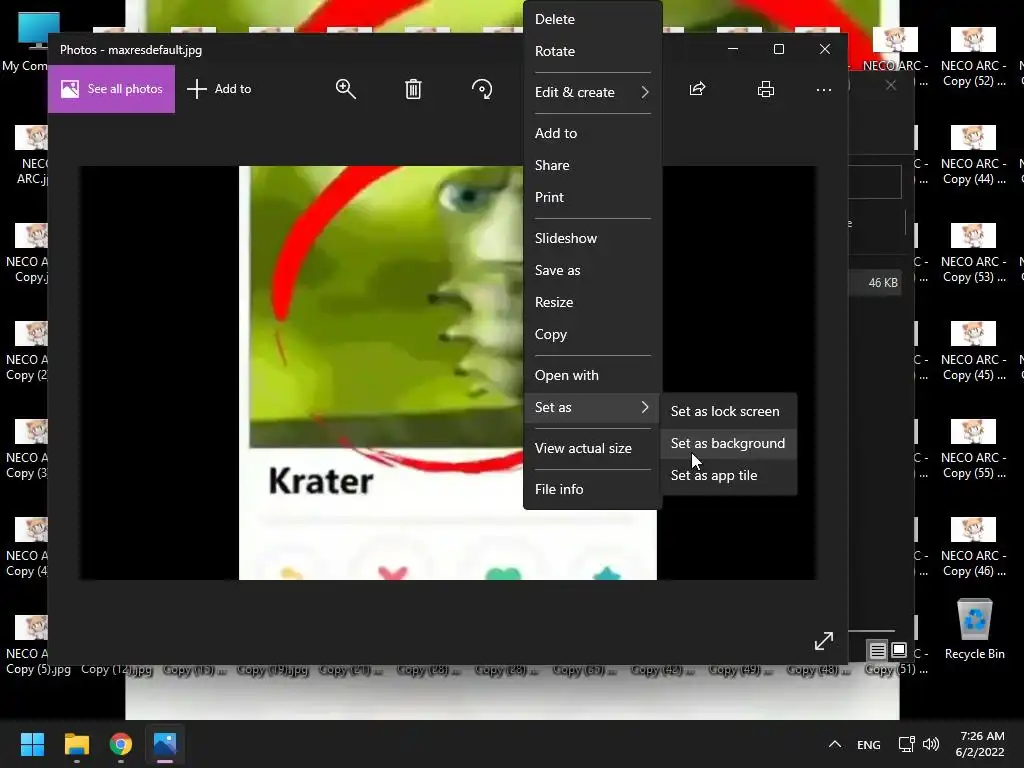Show hidden tray icons chevron
Image resolution: width=1024 pixels, height=768 pixels.
pyautogui.click(x=835, y=744)
